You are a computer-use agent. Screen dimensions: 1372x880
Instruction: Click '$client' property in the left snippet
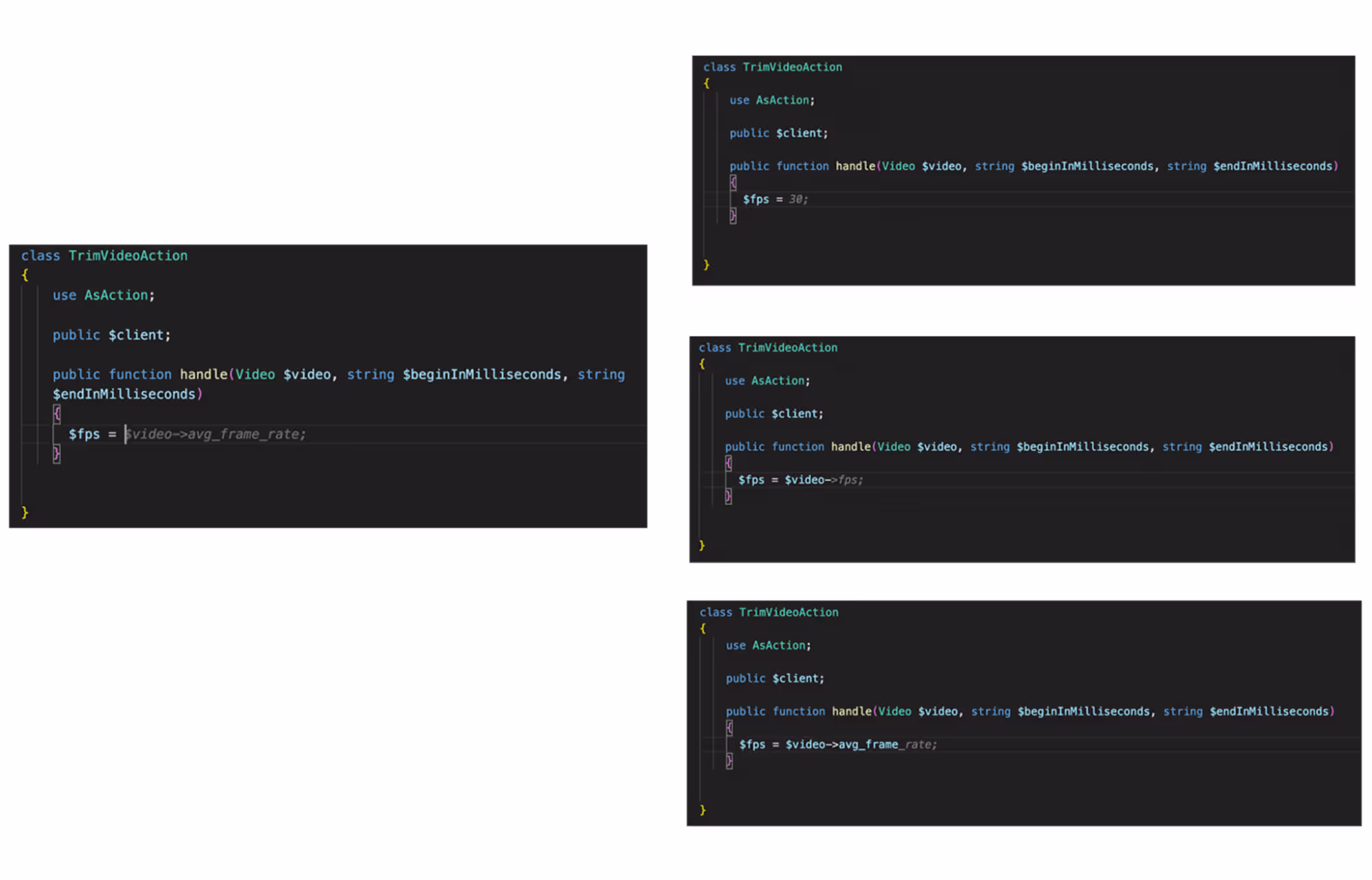pyautogui.click(x=136, y=335)
